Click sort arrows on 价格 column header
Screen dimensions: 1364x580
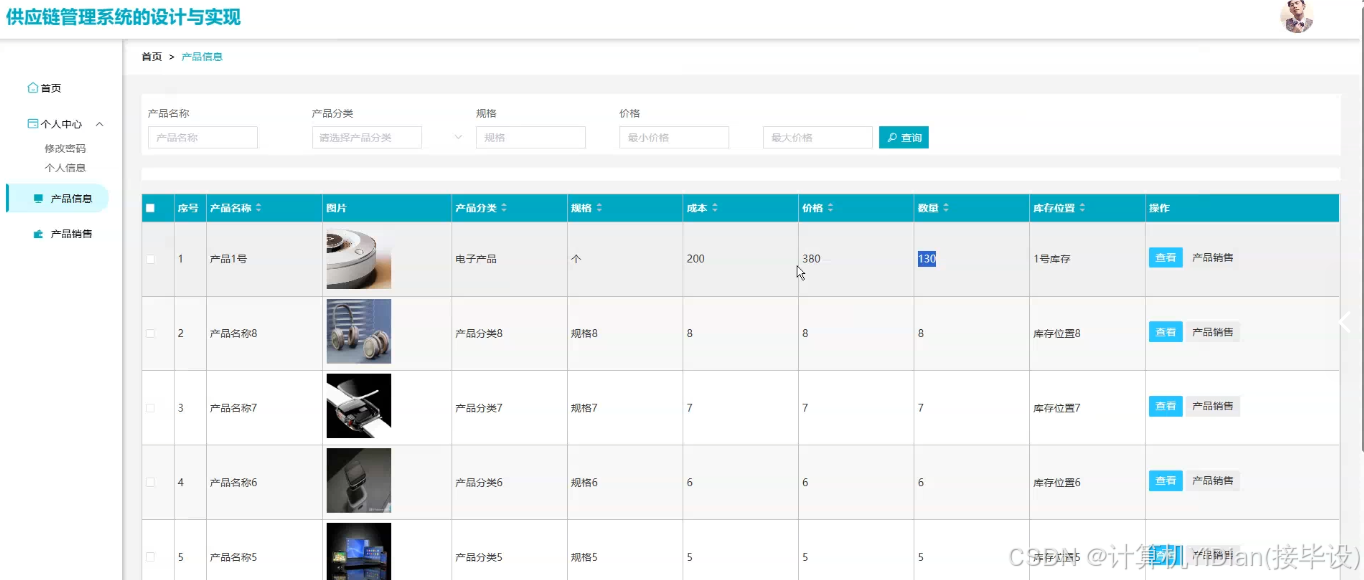coord(830,208)
